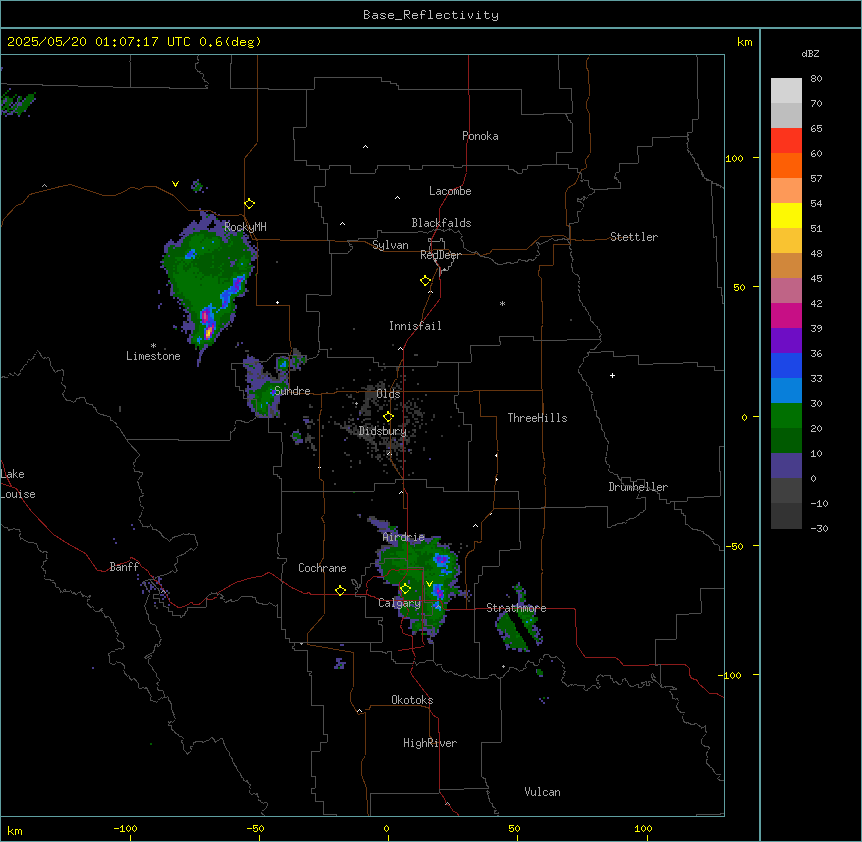Click the dBZ legend heading
862x842 pixels.
coord(810,54)
